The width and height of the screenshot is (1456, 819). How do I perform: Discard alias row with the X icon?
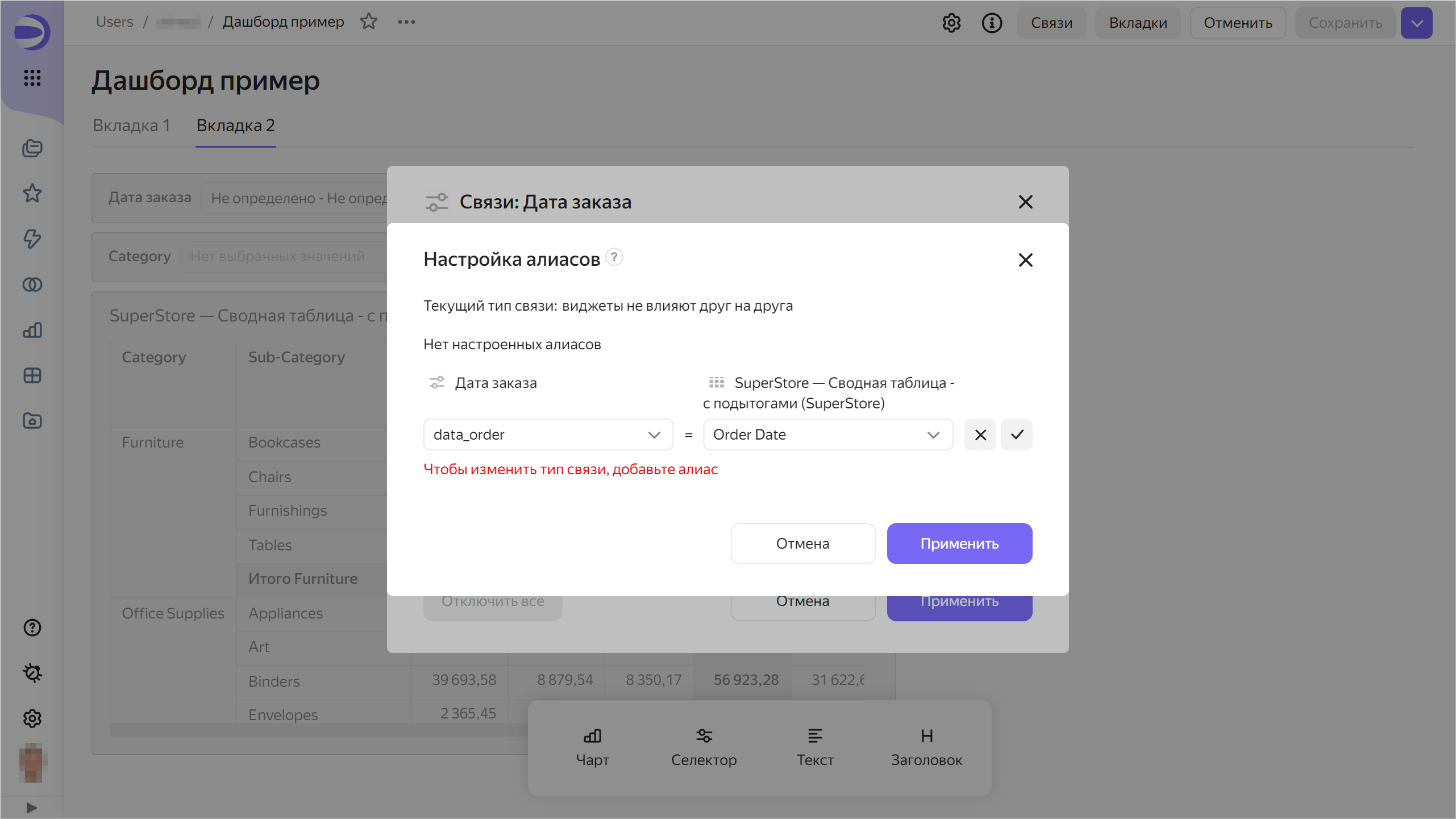[980, 434]
